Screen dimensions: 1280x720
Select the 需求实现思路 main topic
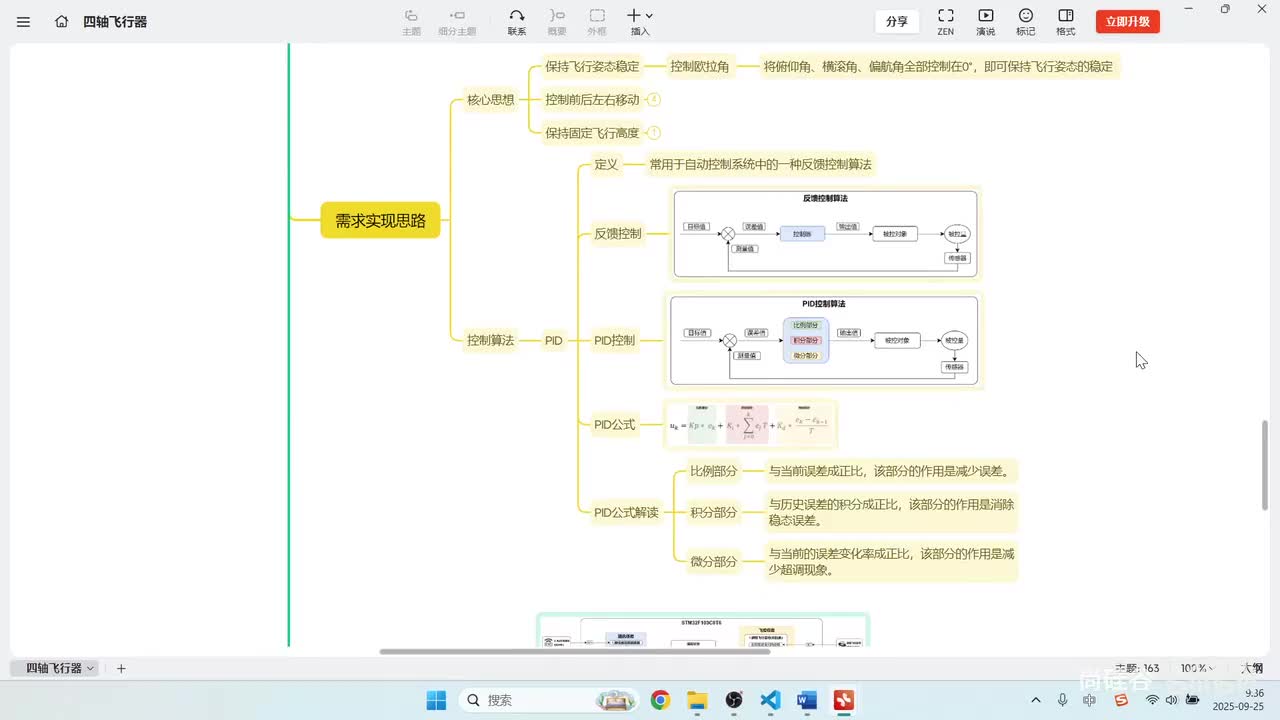[380, 220]
